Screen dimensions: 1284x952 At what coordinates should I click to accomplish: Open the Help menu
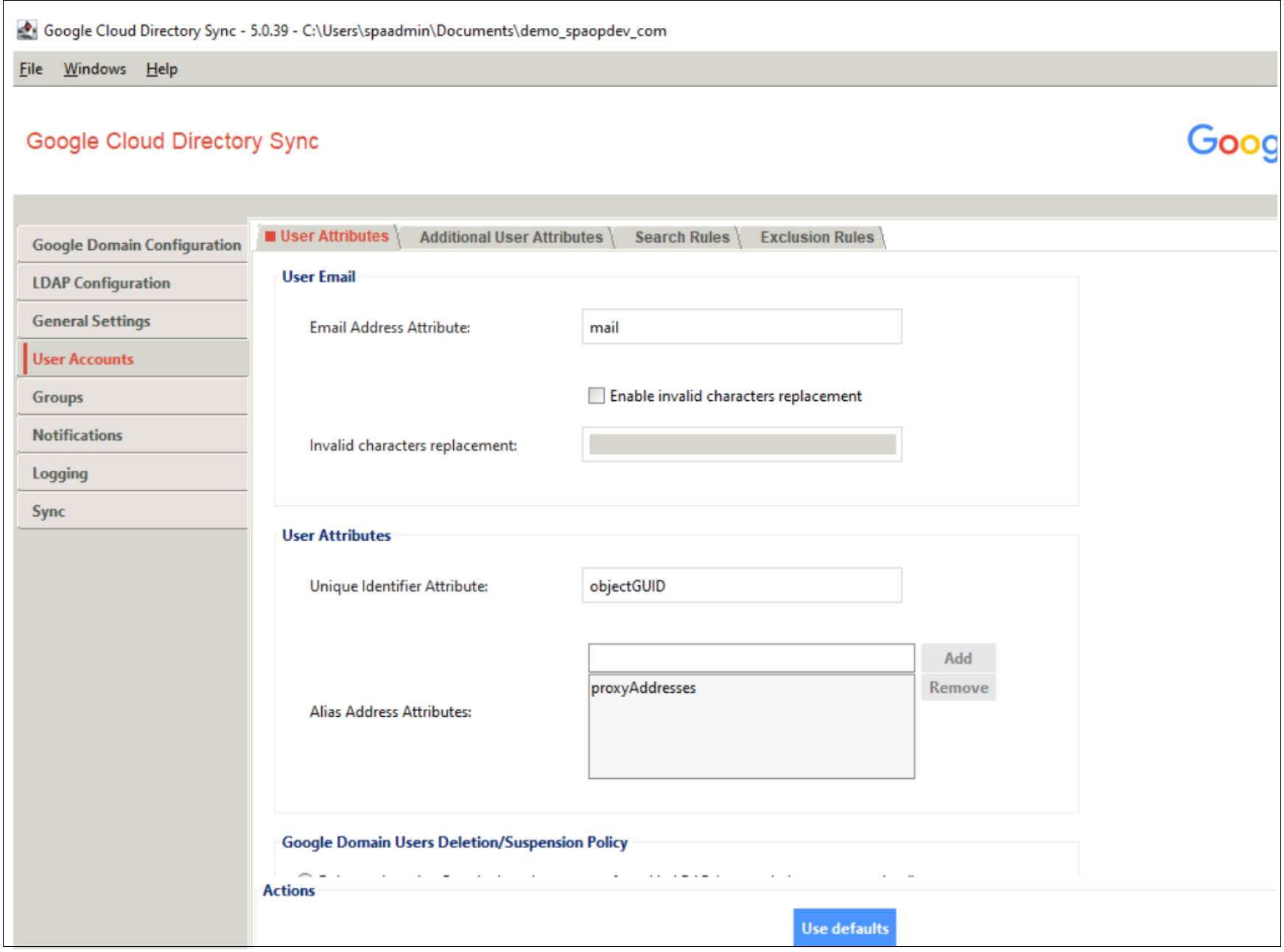point(161,69)
